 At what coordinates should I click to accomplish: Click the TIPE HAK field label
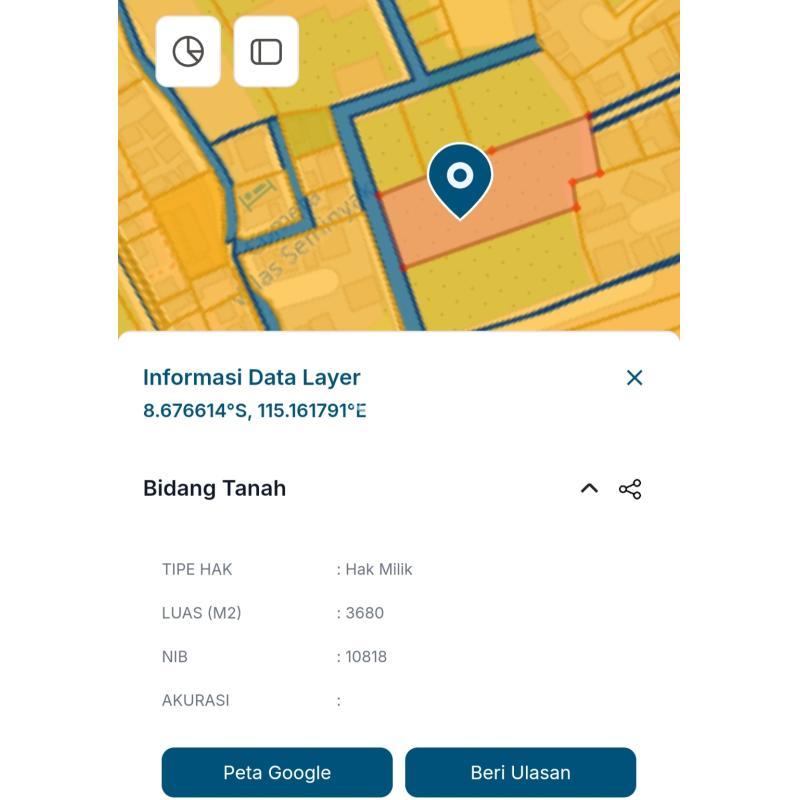197,570
